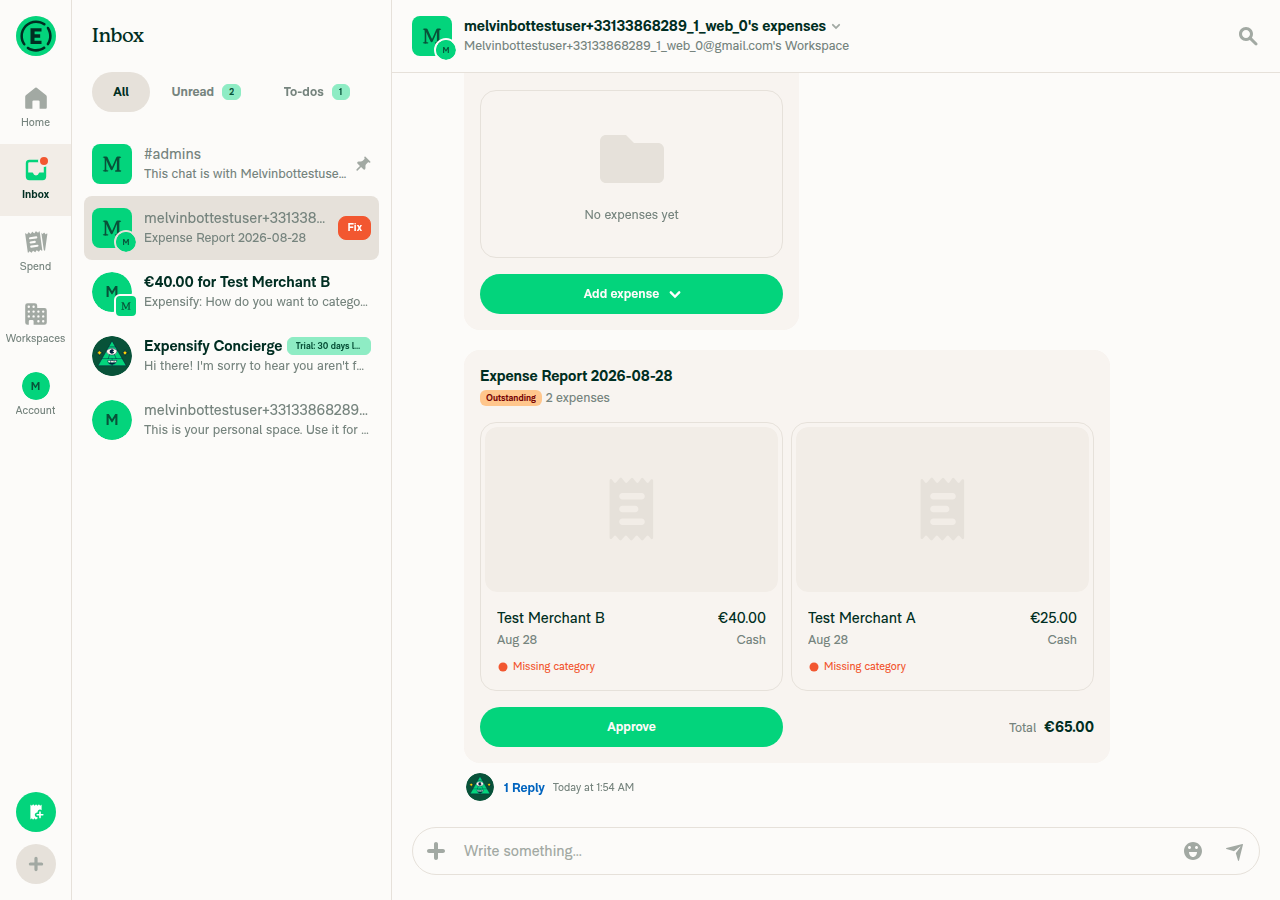Viewport: 1280px width, 900px height.
Task: Click the workspace subtitle in header
Action: click(x=656, y=46)
